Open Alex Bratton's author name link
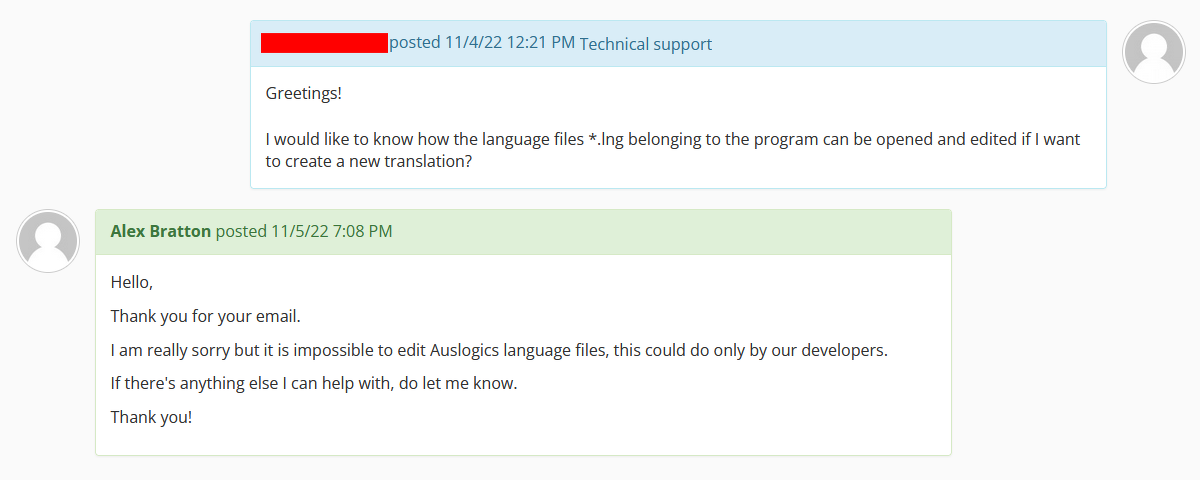 click(160, 231)
